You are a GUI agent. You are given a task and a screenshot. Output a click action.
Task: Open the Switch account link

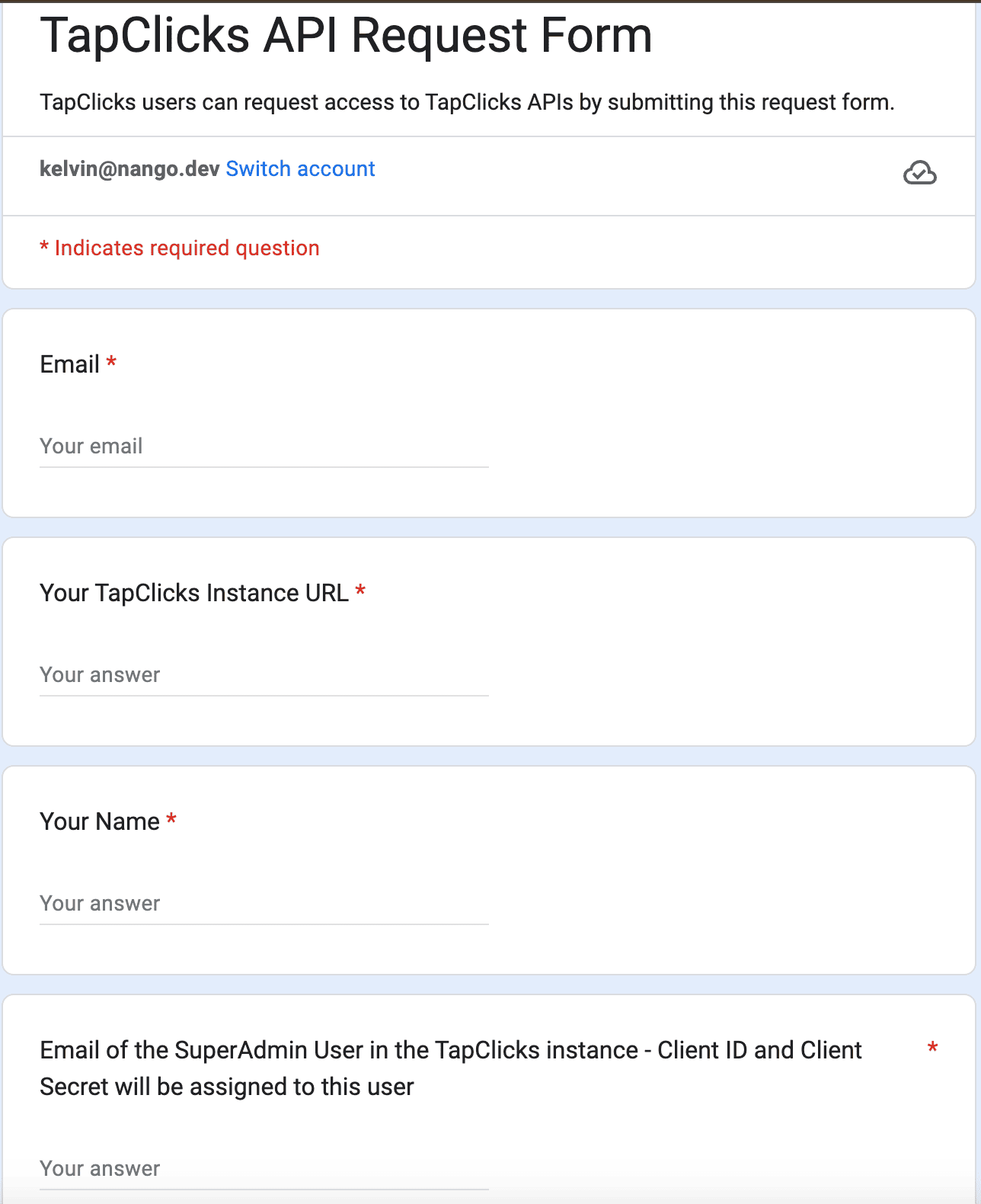coord(300,168)
